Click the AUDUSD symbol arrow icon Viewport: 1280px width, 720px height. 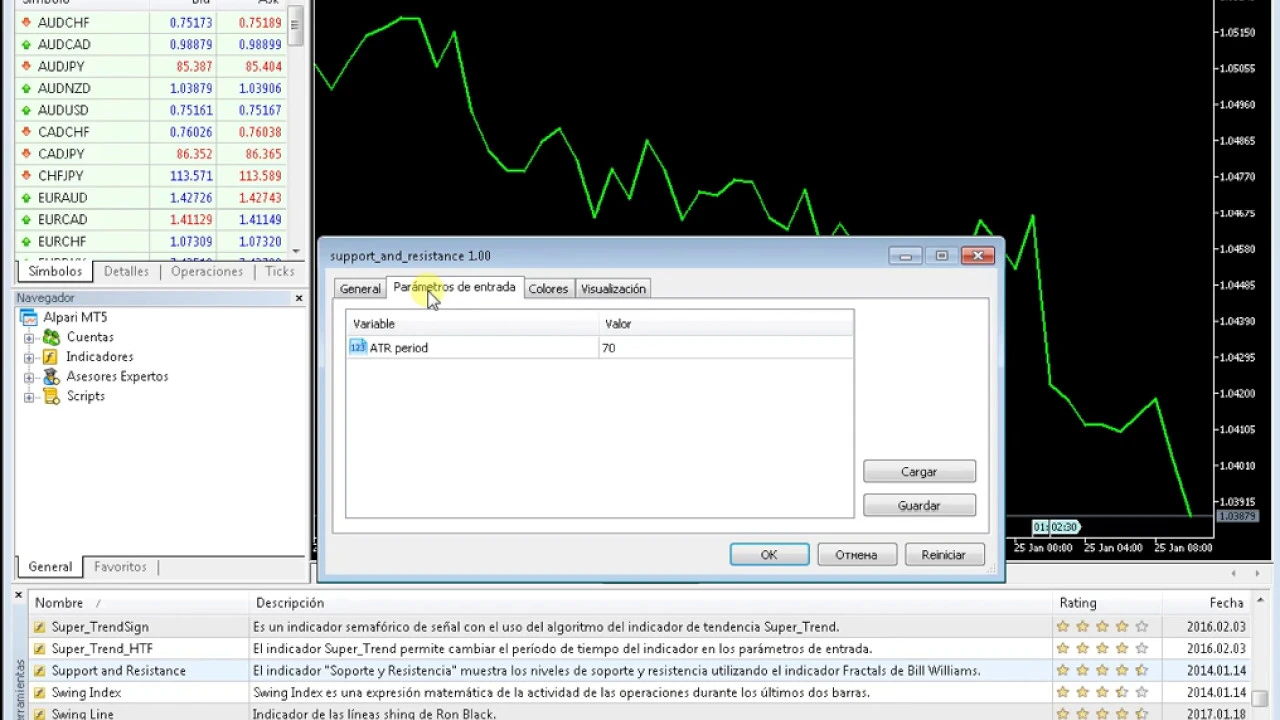pos(26,110)
